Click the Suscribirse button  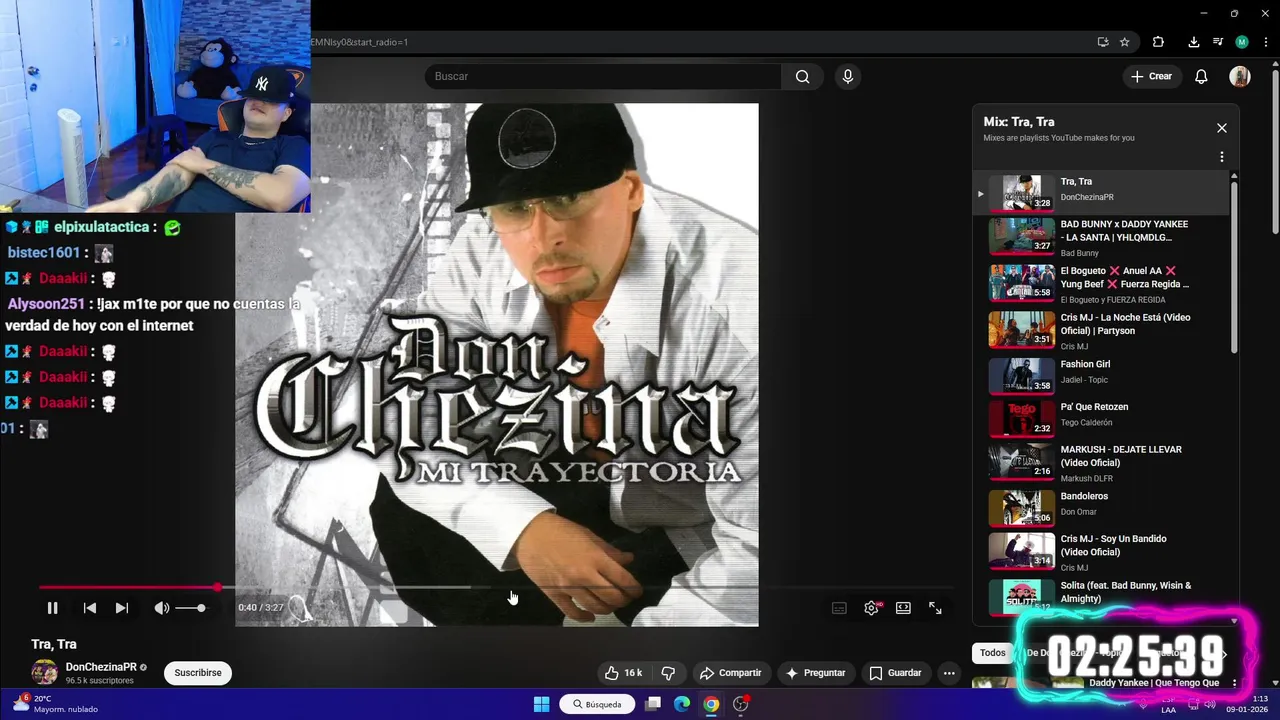pyautogui.click(x=198, y=673)
